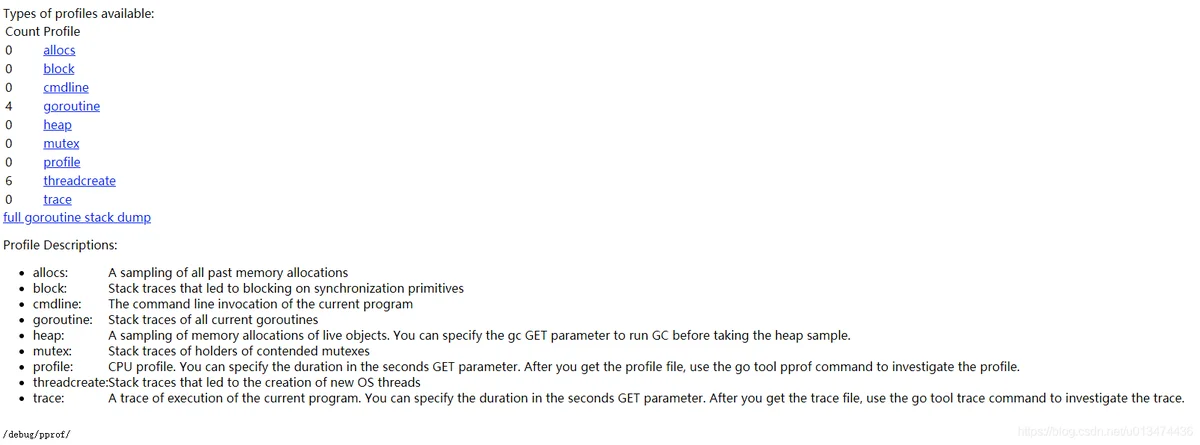Click the mutex: description label in list
The height and width of the screenshot is (445, 1200).
[53, 351]
